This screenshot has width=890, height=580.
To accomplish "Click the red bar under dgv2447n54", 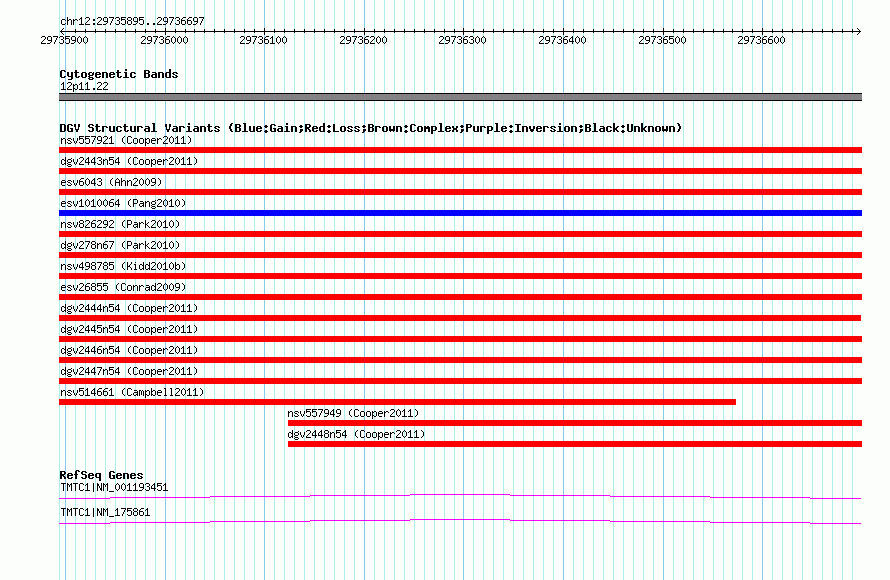I will tap(460, 381).
